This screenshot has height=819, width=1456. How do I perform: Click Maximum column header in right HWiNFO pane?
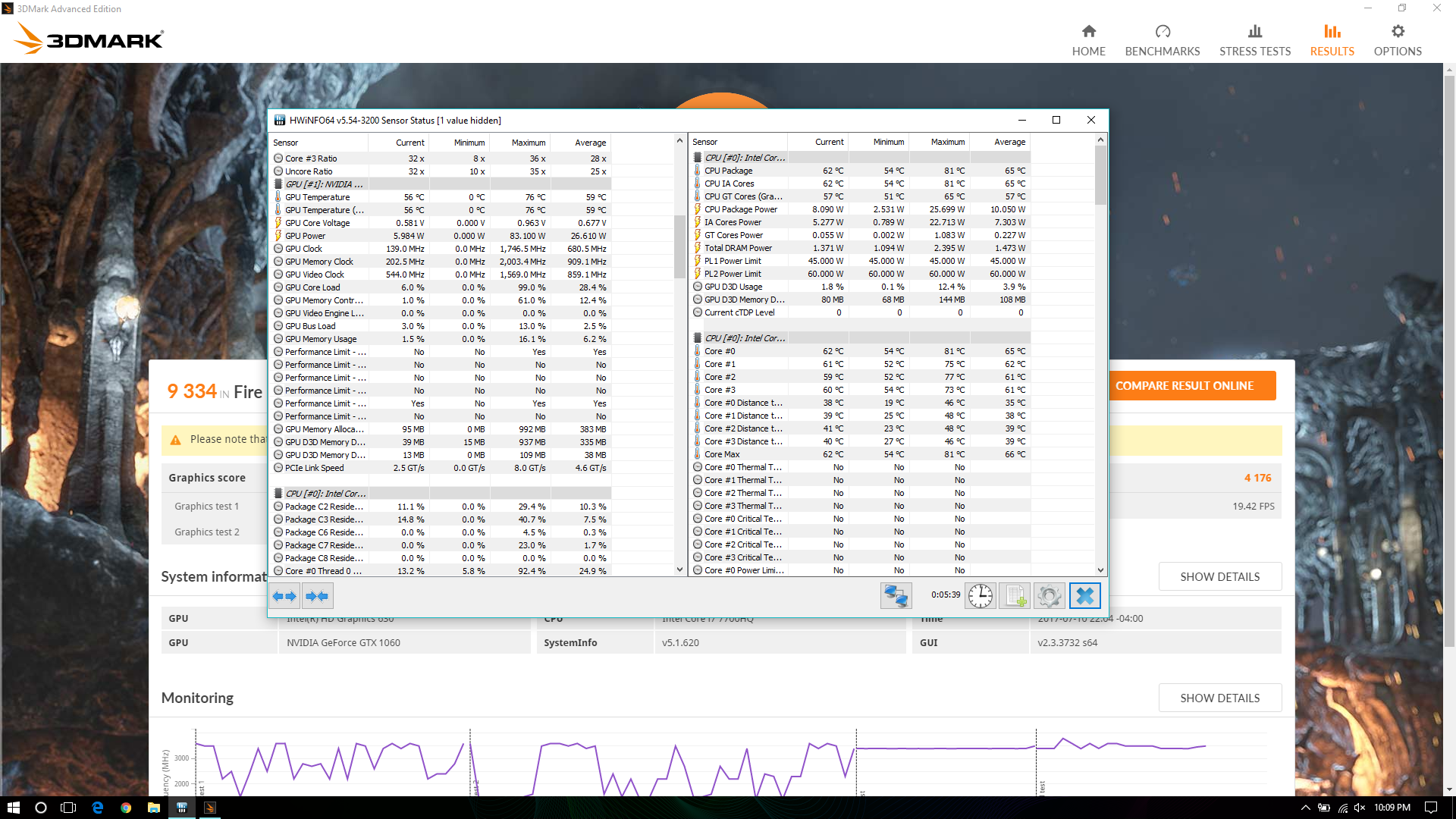(x=940, y=142)
